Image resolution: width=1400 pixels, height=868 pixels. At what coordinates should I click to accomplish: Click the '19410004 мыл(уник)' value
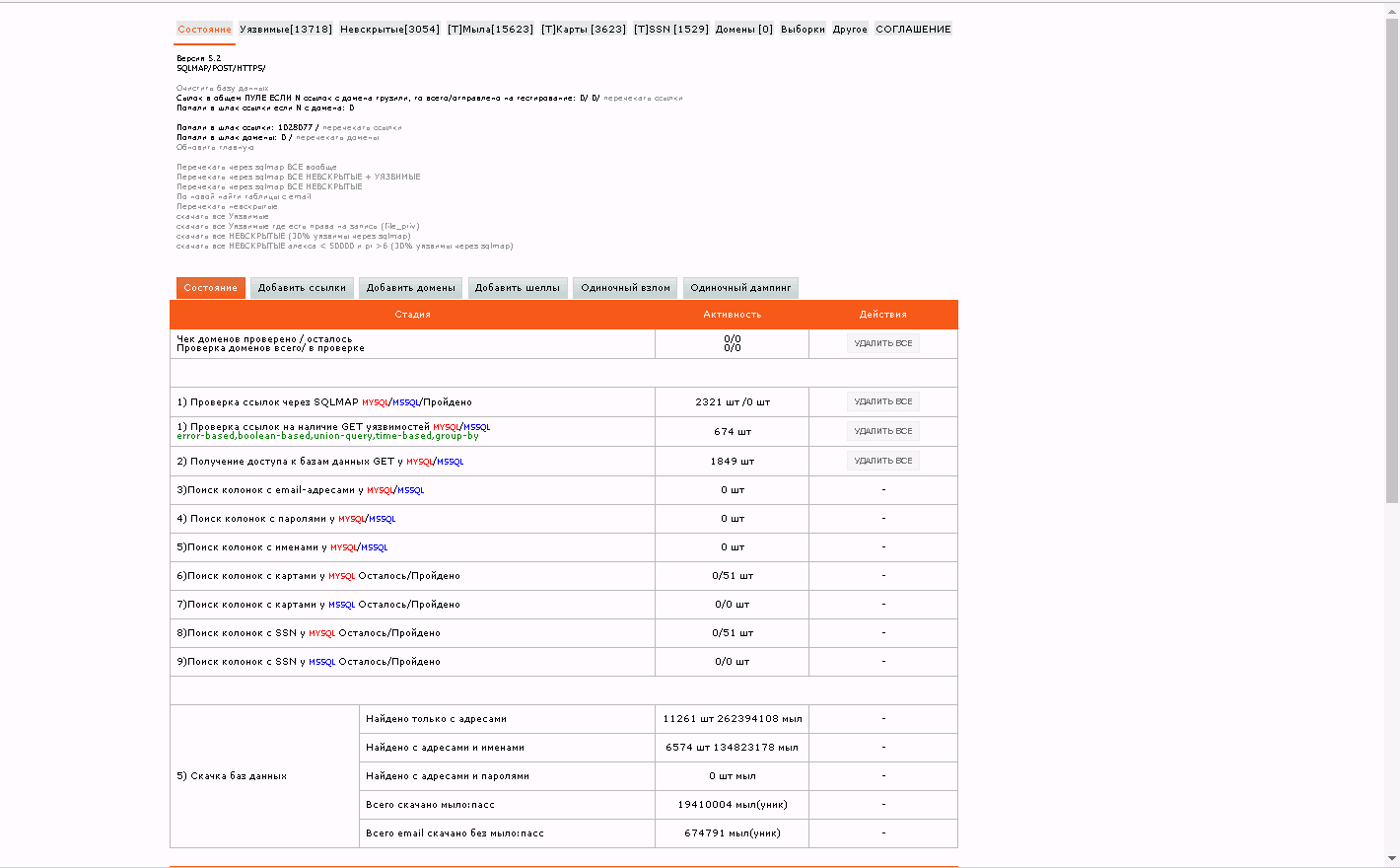click(x=733, y=805)
